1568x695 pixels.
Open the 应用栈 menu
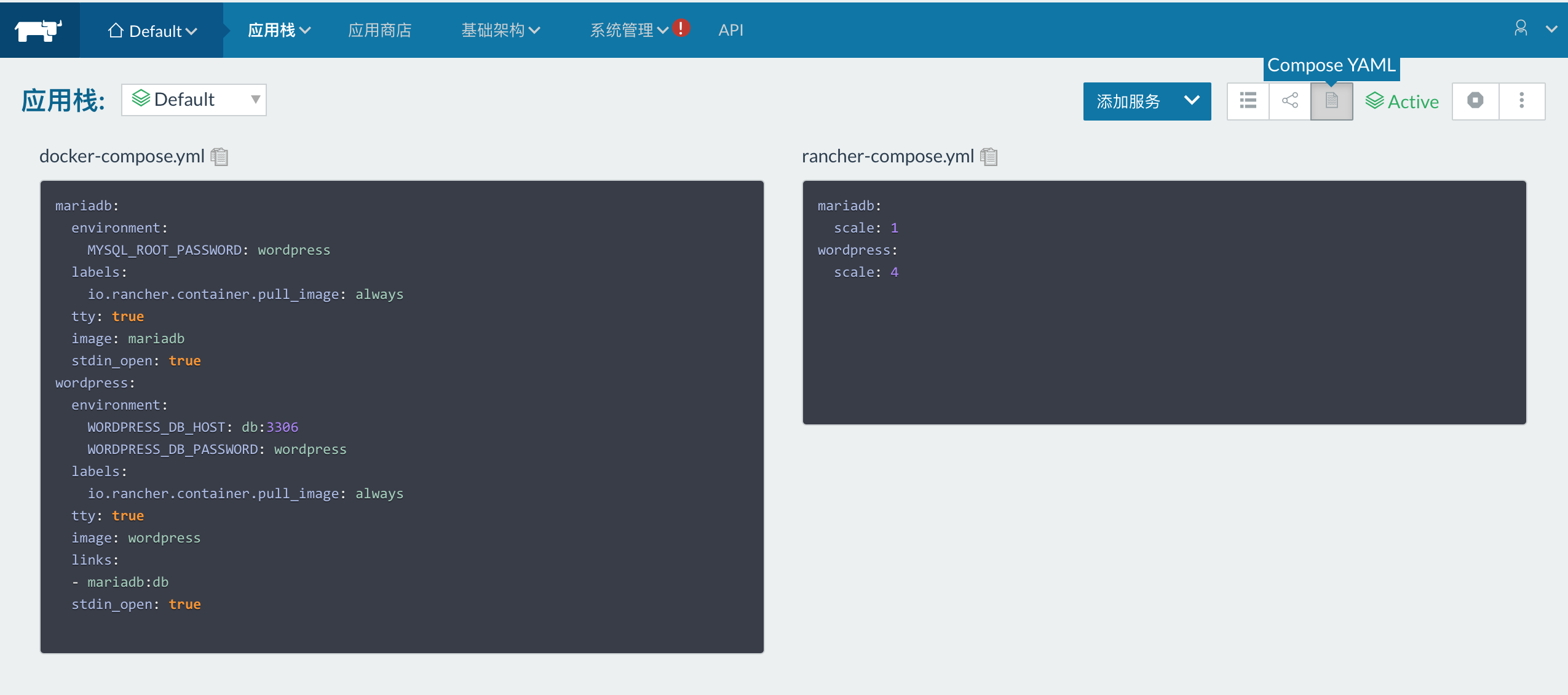coord(279,30)
